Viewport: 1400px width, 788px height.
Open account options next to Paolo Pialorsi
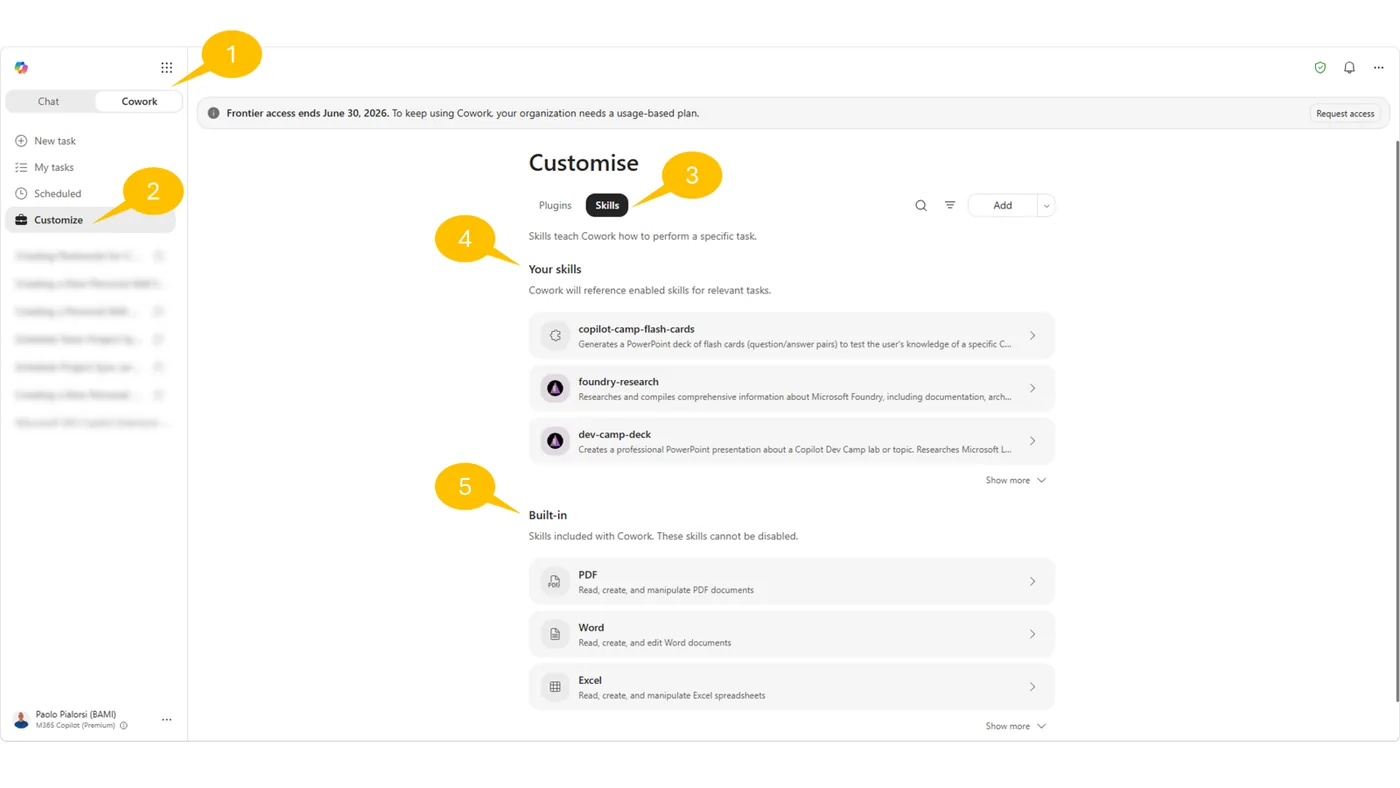pos(167,719)
